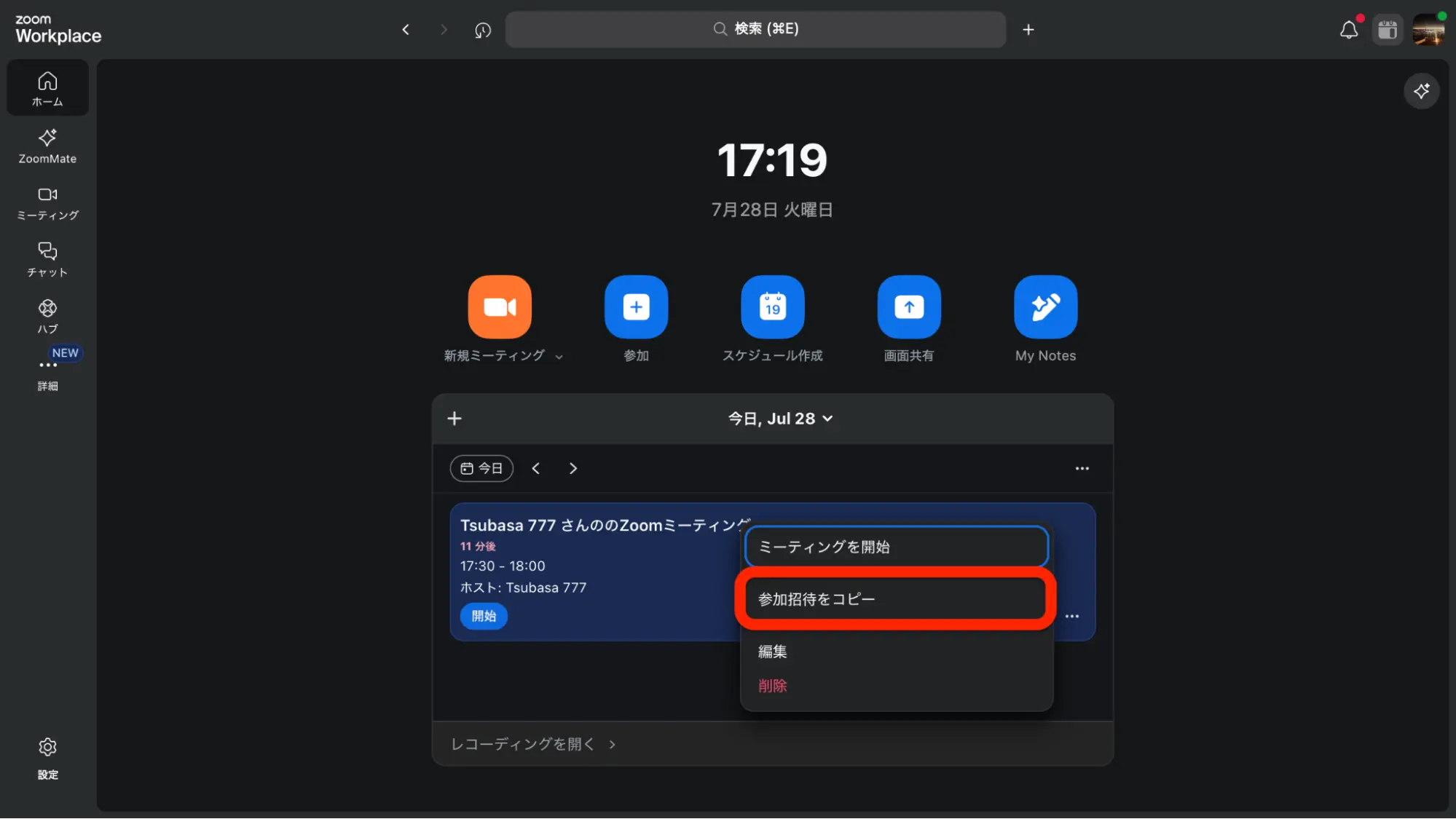Image resolution: width=1456 pixels, height=819 pixels.
Task: Open the ホーム tab in sidebar
Action: 47,88
